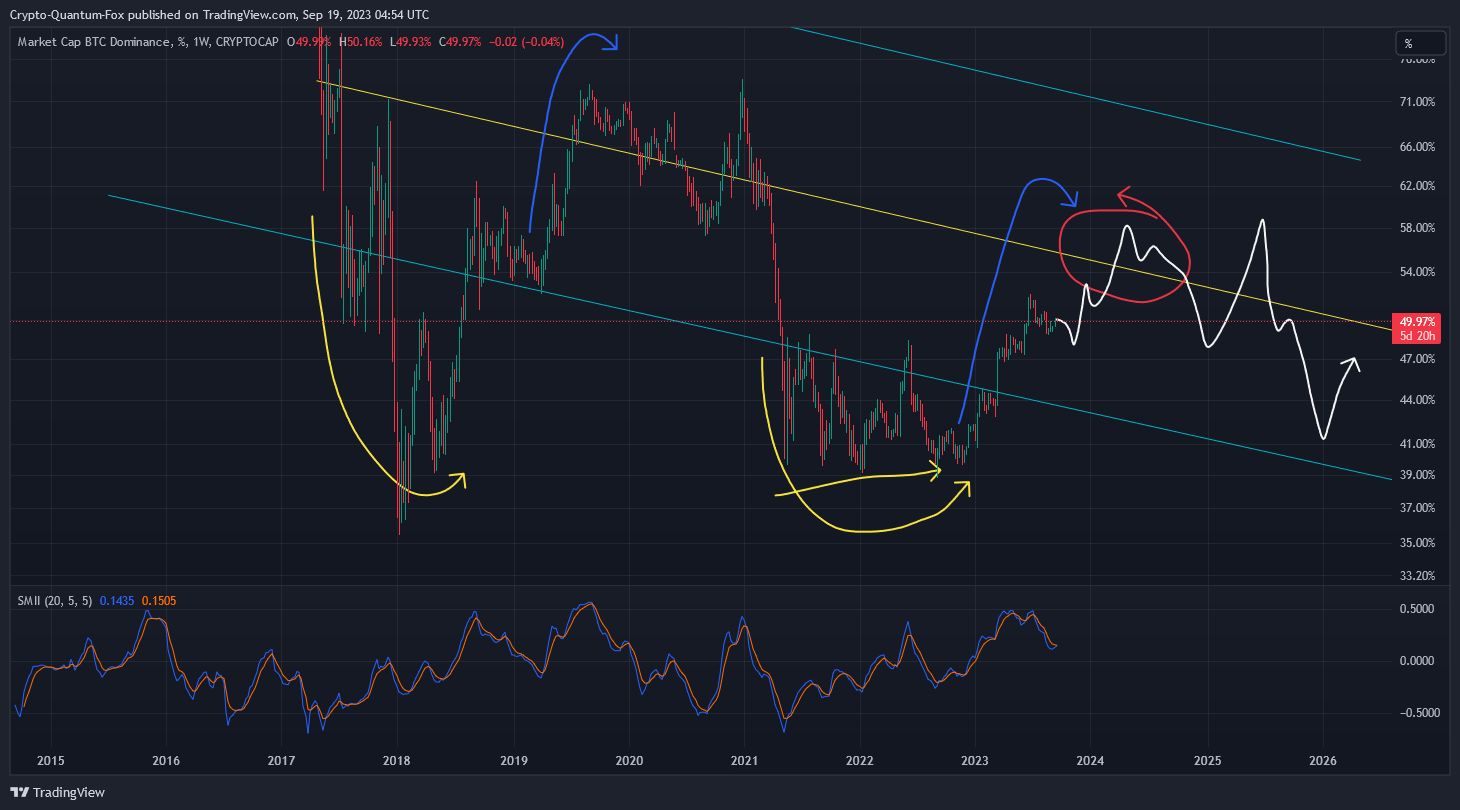Click the bar countdown 5d 20h
The image size is (1460, 810).
pyautogui.click(x=1418, y=336)
